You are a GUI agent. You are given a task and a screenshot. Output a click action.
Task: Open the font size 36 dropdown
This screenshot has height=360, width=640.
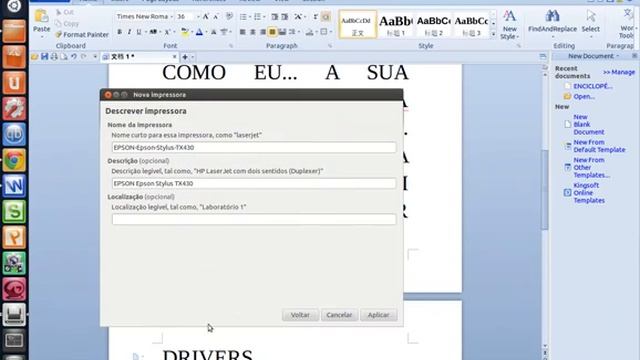(x=198, y=17)
